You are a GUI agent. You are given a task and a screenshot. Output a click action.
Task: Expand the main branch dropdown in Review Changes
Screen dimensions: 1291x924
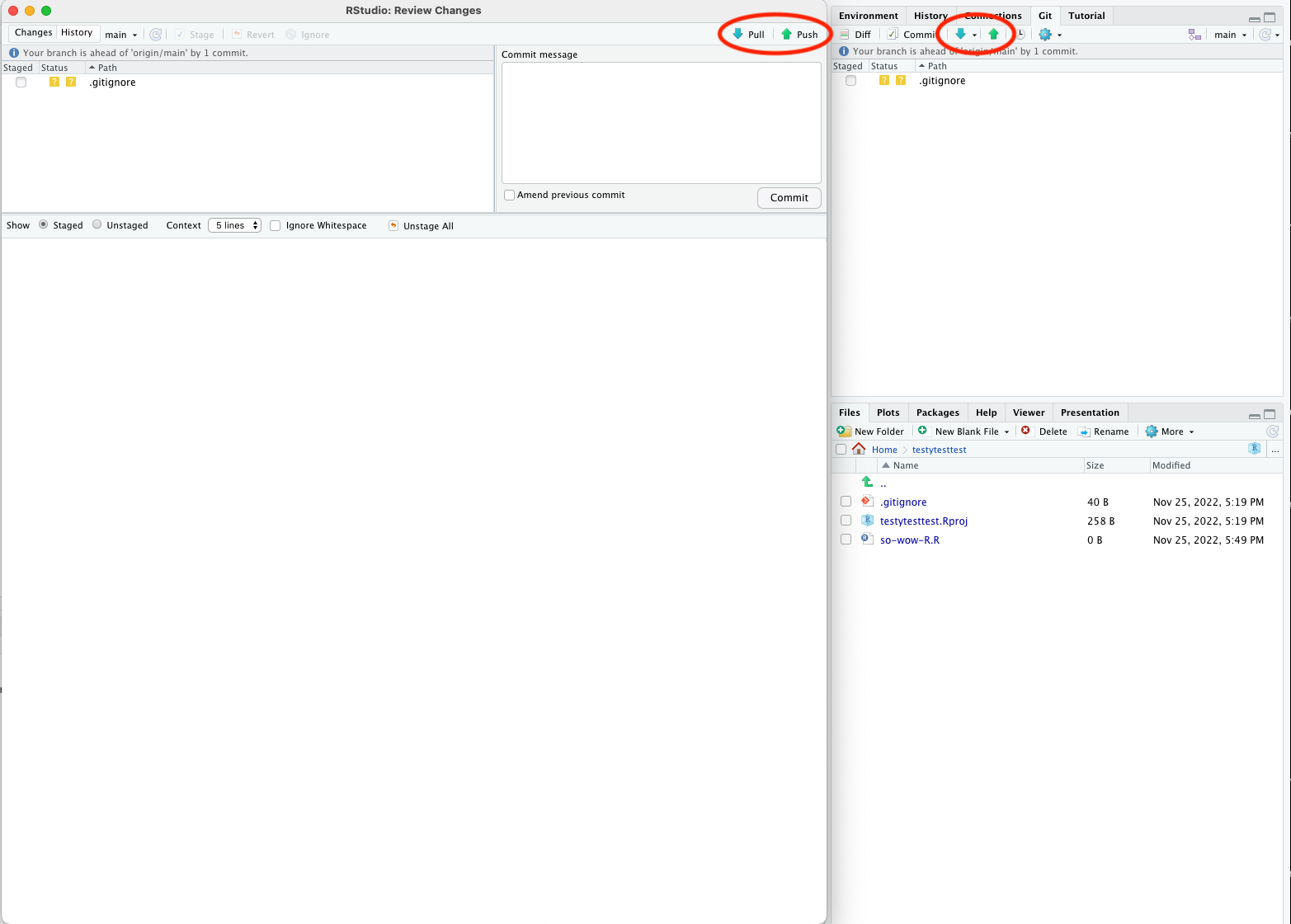(x=120, y=35)
